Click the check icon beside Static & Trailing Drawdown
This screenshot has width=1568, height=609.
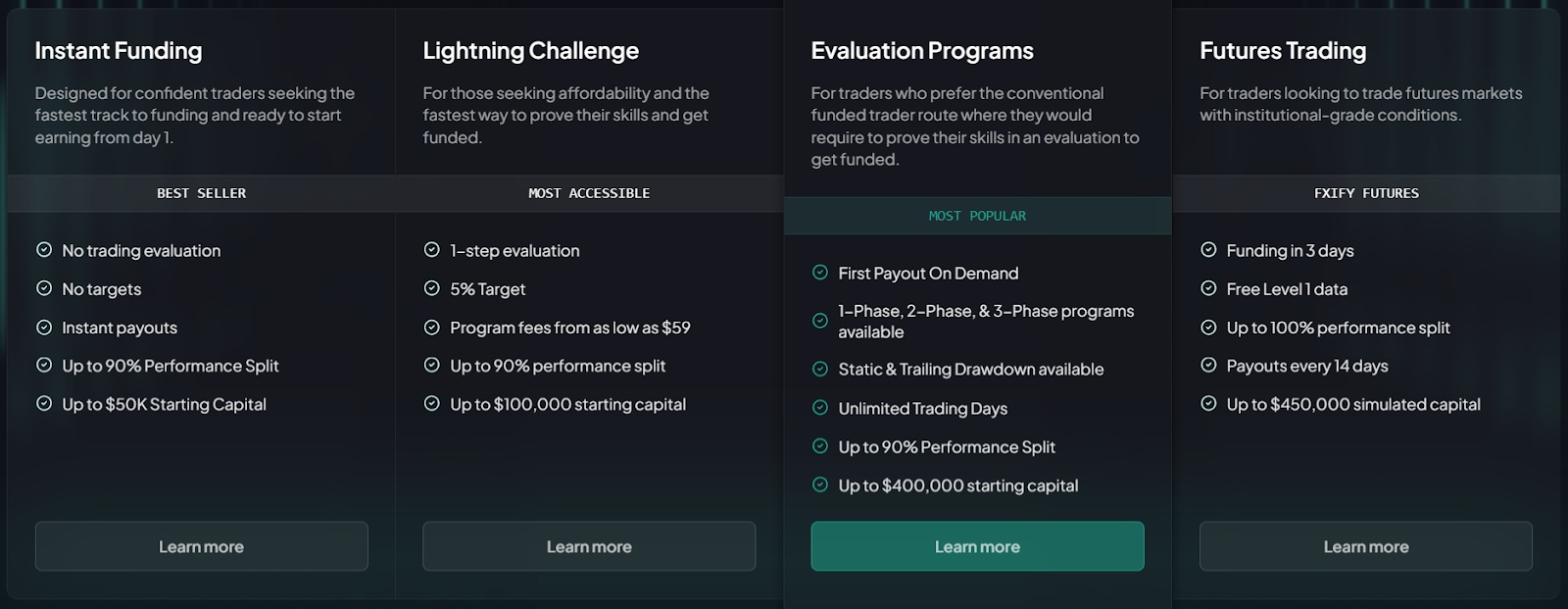pos(820,369)
